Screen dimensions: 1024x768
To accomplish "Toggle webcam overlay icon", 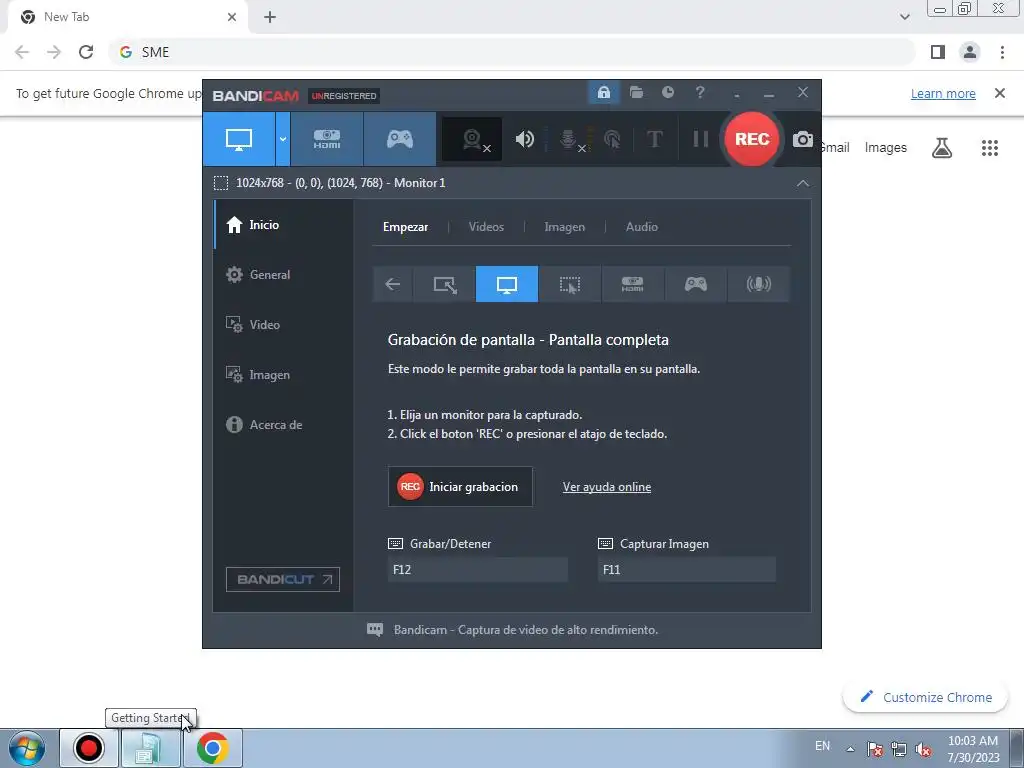I will (x=472, y=139).
